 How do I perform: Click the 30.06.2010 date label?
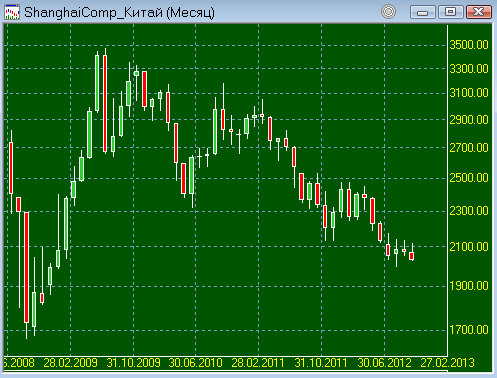click(195, 363)
